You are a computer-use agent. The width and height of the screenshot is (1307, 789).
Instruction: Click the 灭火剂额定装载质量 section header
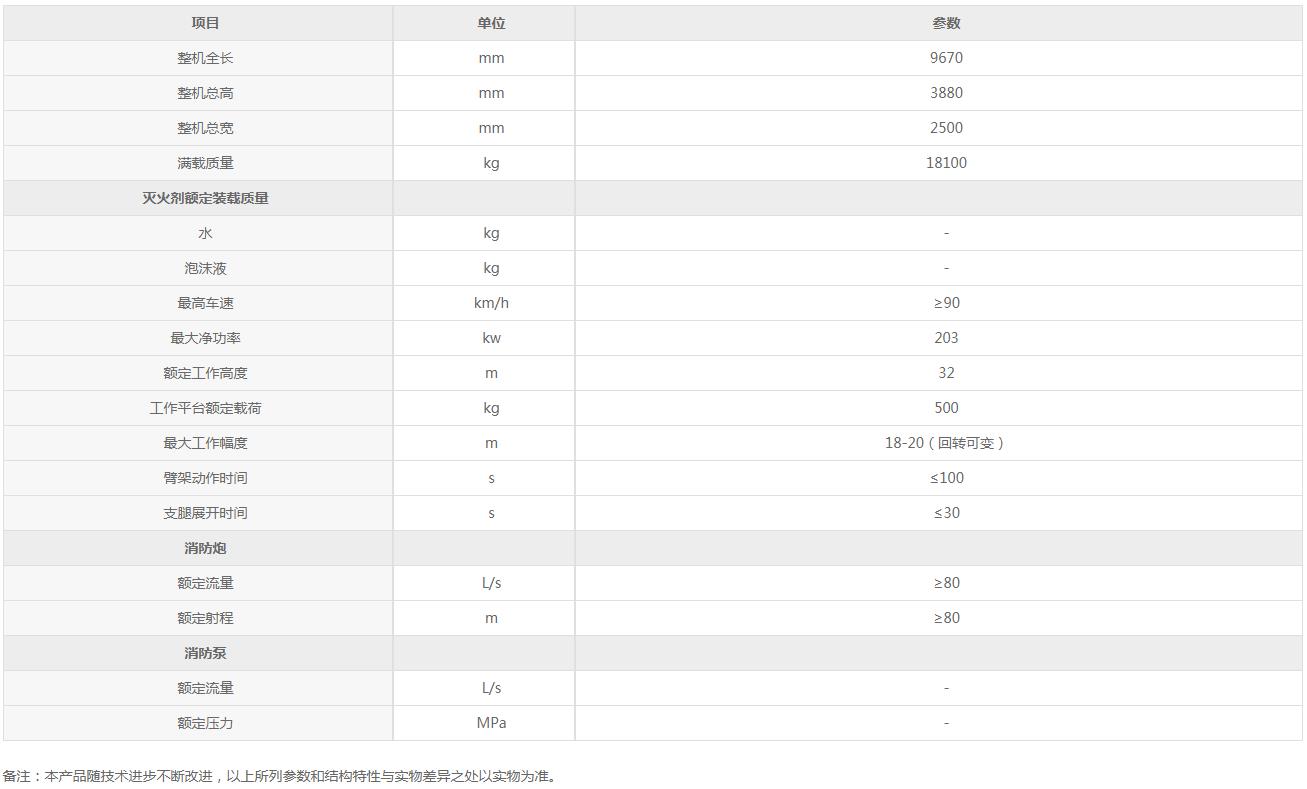[205, 198]
